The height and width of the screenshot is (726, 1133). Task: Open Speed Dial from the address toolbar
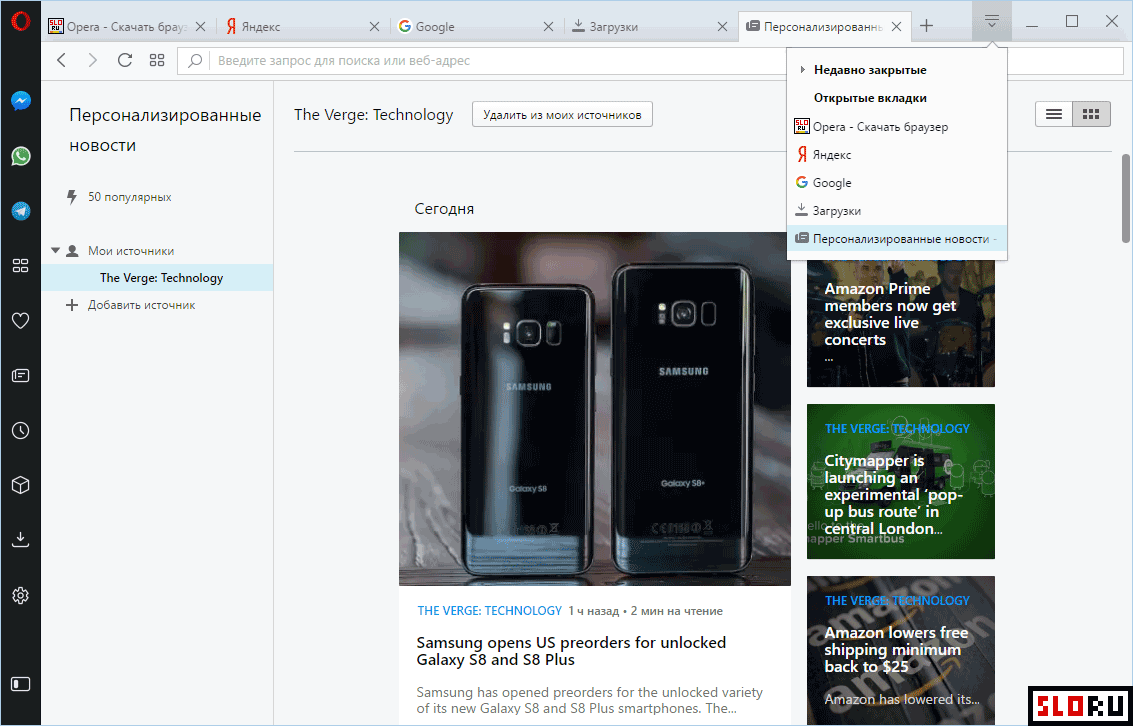[x=157, y=60]
